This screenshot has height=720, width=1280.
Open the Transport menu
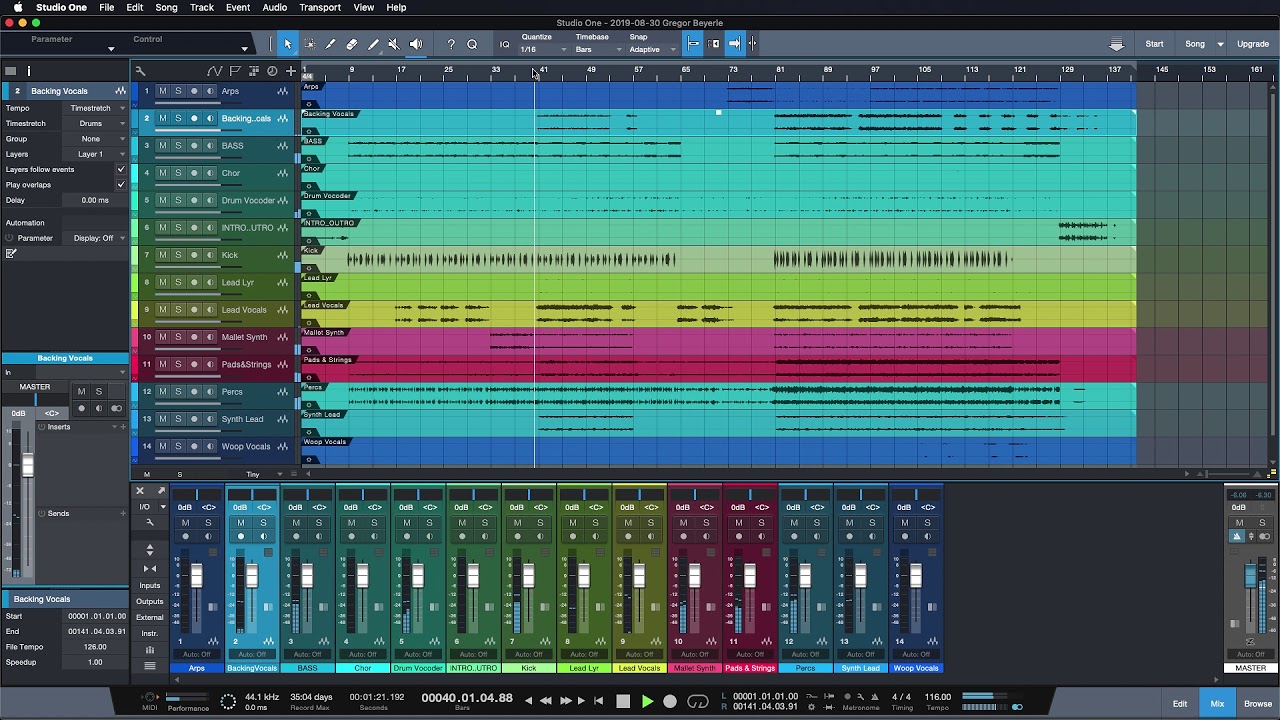coord(320,7)
